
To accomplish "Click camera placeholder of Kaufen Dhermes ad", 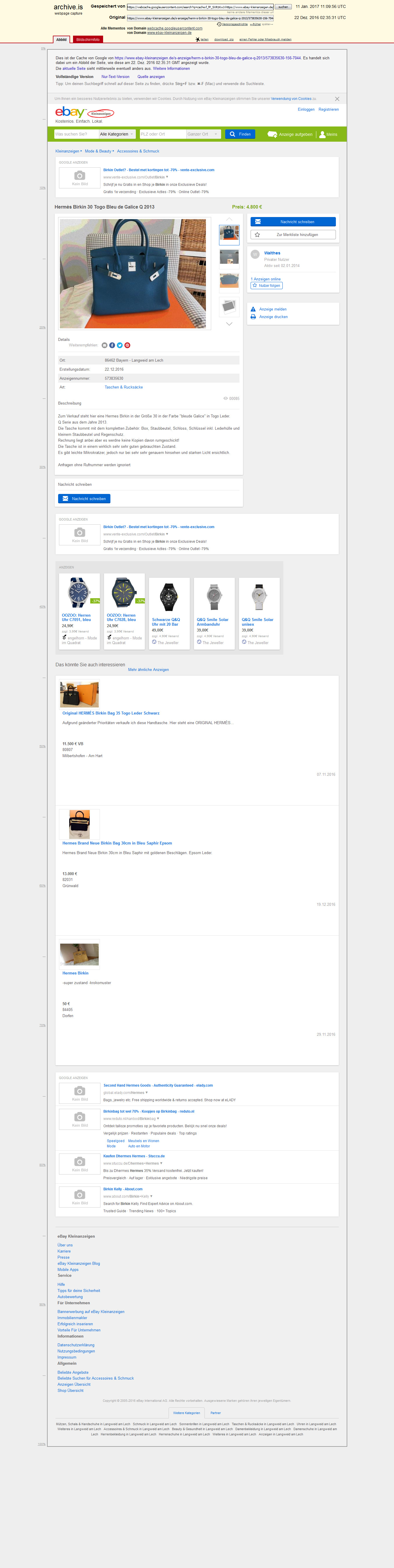I will click(x=80, y=1163).
